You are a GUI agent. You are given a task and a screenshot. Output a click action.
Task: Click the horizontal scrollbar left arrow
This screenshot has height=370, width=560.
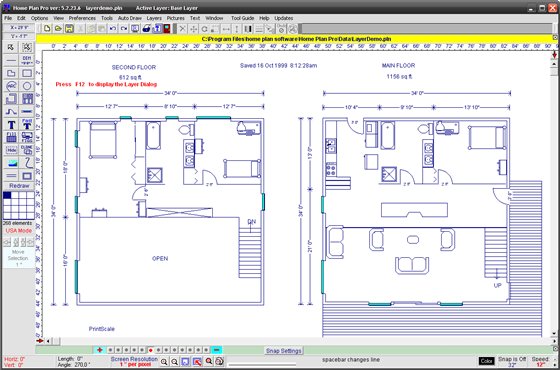pyautogui.click(x=48, y=341)
